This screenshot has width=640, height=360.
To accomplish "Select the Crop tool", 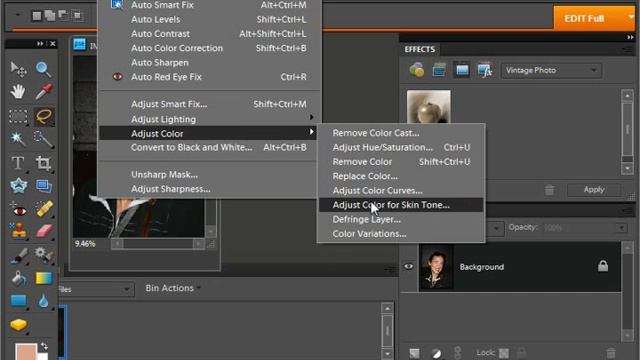I will pyautogui.click(x=43, y=163).
